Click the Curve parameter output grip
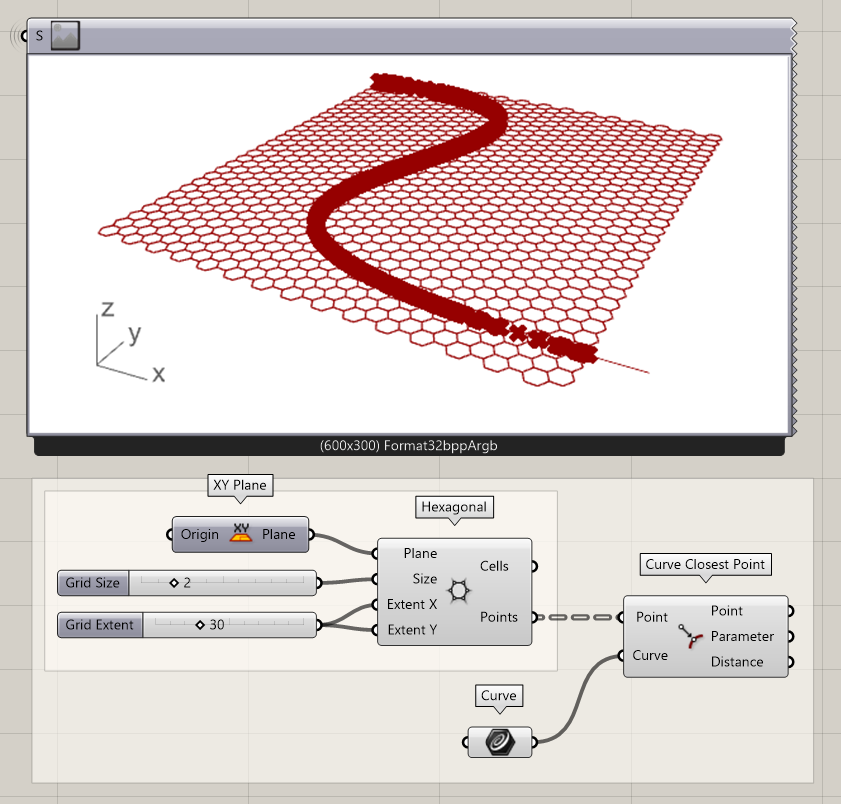841x804 pixels. pos(534,742)
